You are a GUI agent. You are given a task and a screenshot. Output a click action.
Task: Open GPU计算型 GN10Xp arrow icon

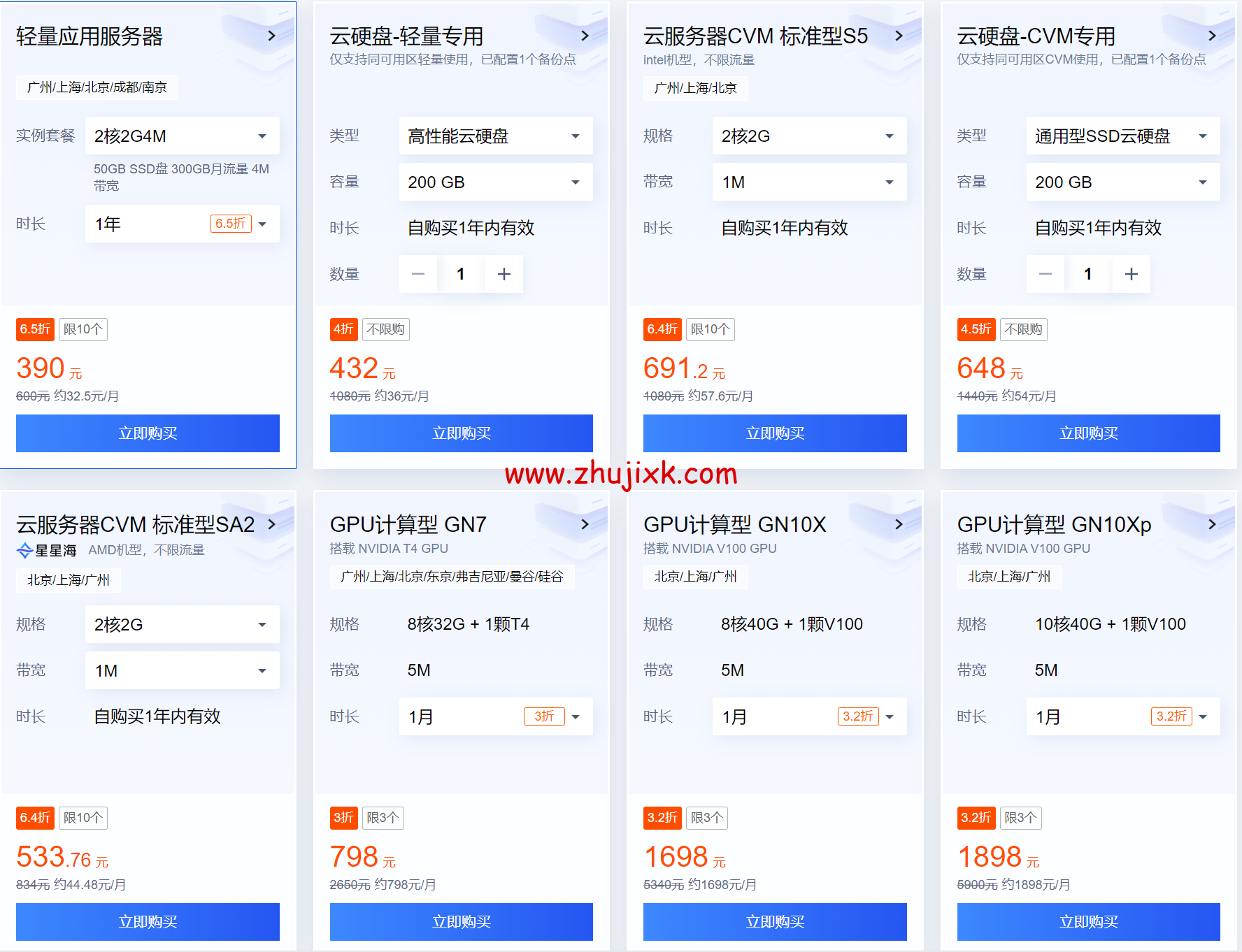(x=1213, y=524)
